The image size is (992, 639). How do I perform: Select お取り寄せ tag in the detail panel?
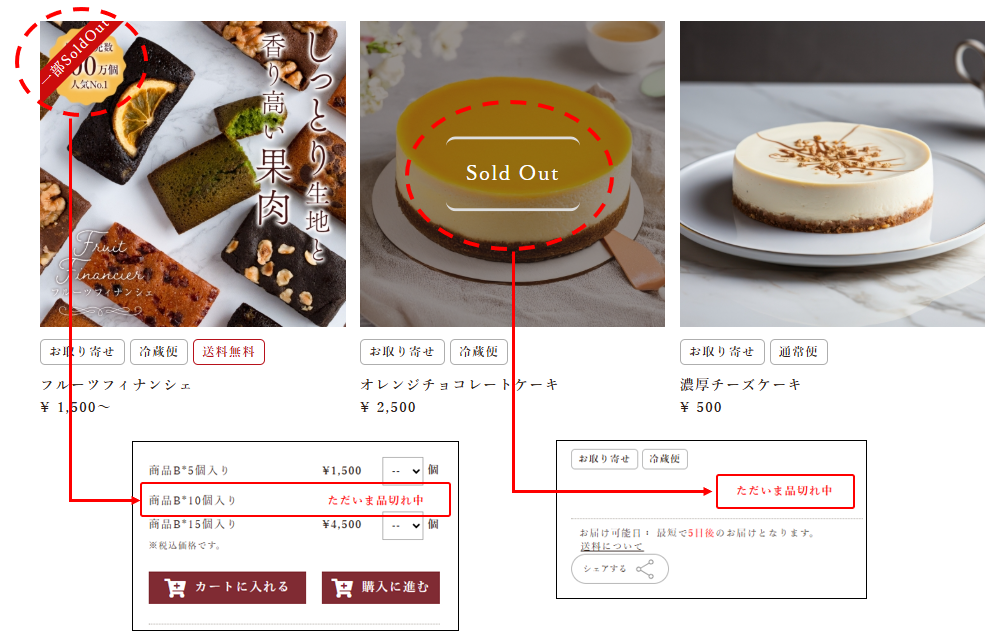604,459
